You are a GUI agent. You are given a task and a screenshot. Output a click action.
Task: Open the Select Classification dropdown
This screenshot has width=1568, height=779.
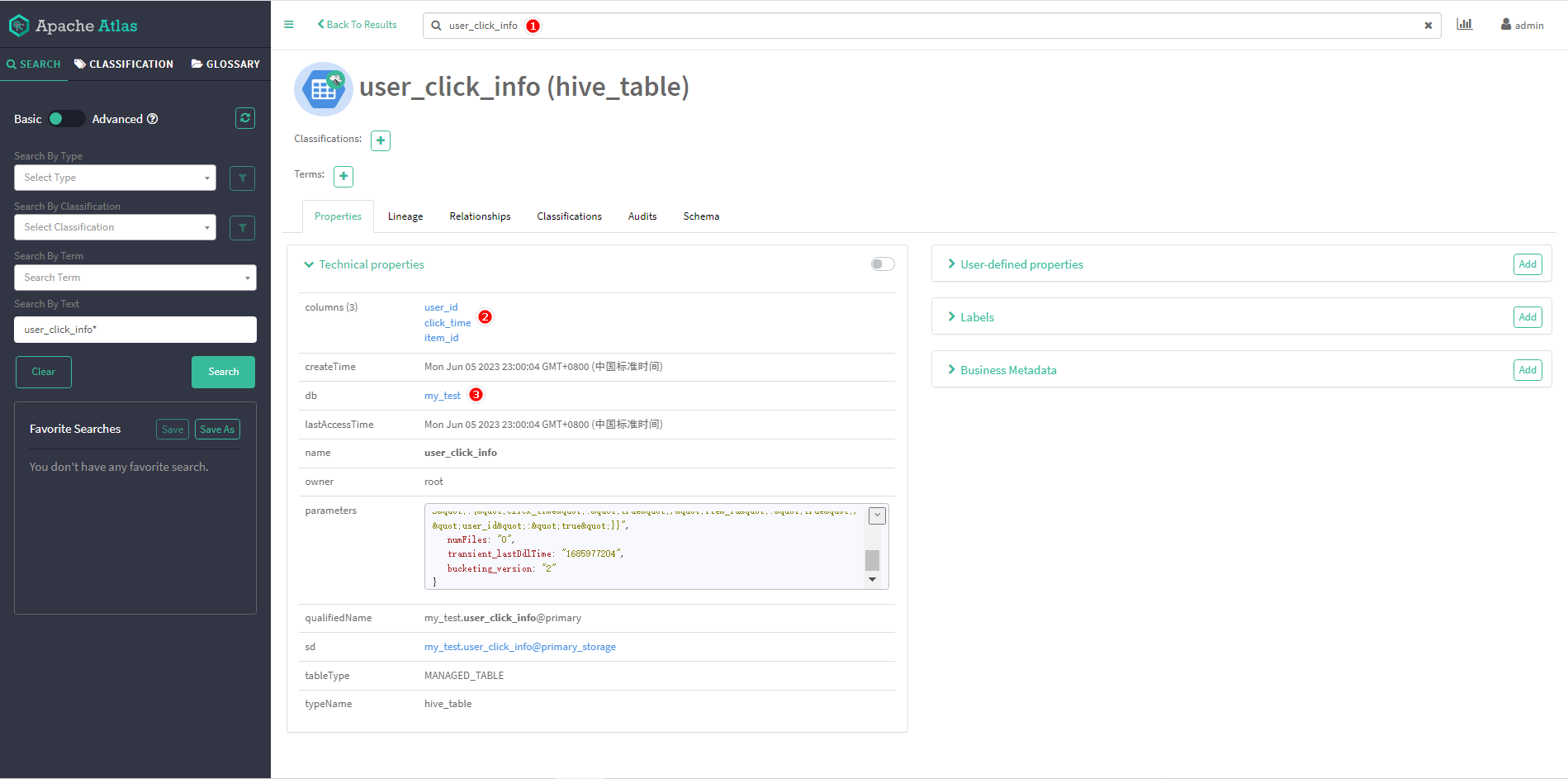click(115, 227)
